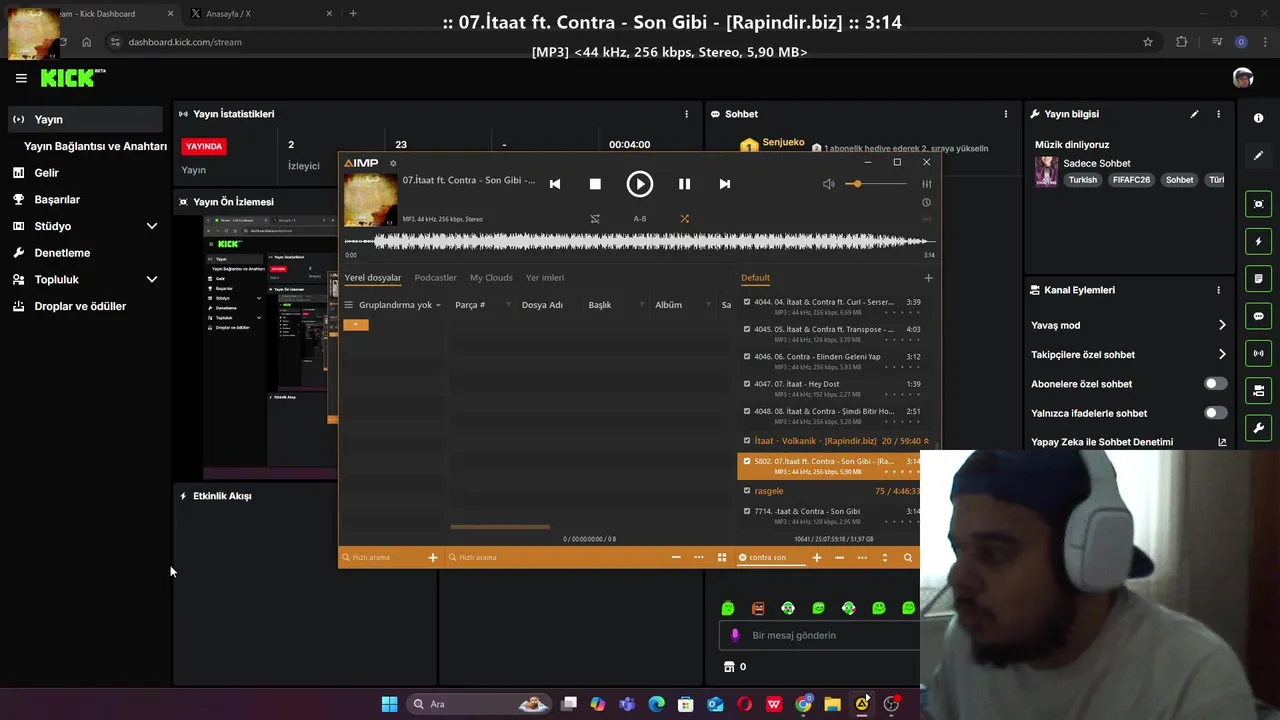Open AIMP settings gear icon
This screenshot has width=1280, height=720.
(x=393, y=163)
